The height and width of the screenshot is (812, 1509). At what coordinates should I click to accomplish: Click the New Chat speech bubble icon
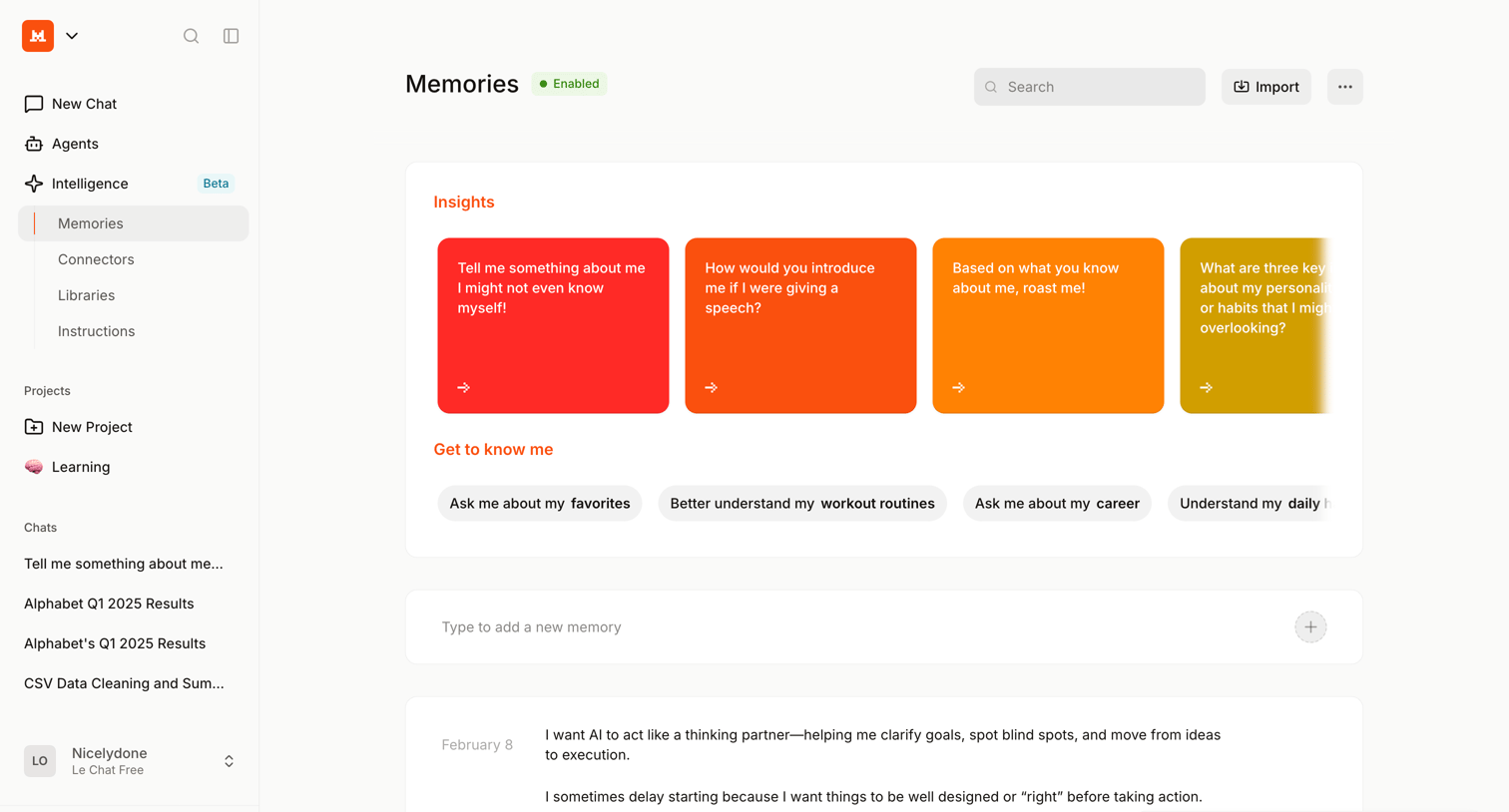(x=34, y=104)
